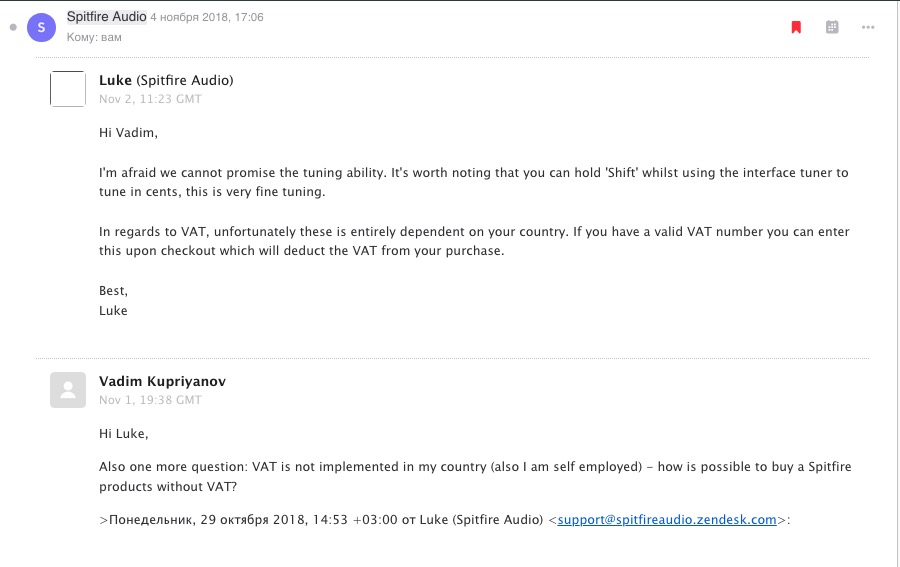Click the Spitfire Audio sender name

(106, 17)
